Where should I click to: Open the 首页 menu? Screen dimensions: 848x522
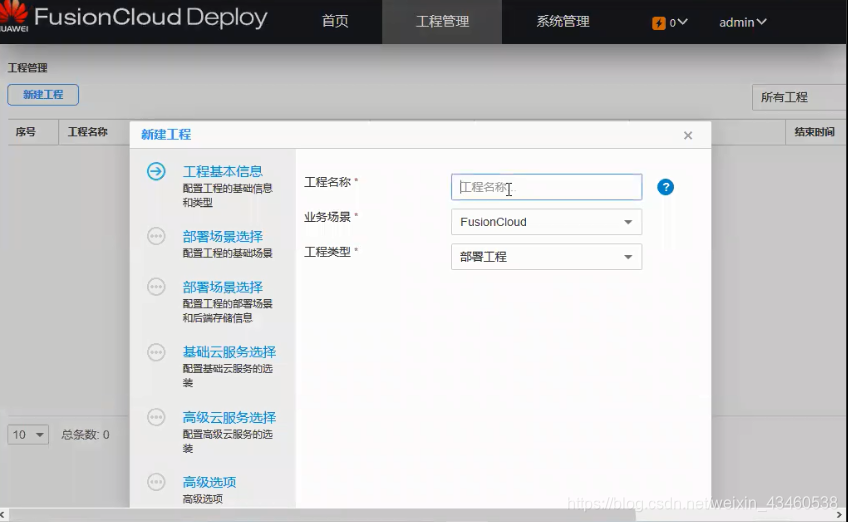pos(335,22)
